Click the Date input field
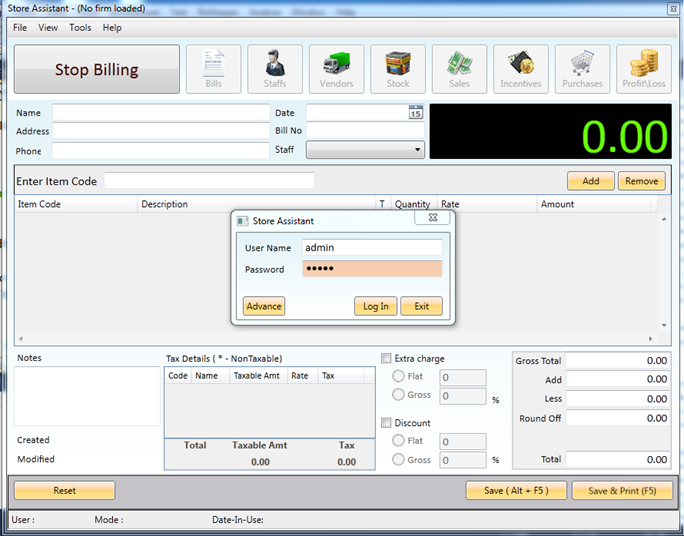Image resolution: width=684 pixels, height=536 pixels. pyautogui.click(x=358, y=112)
